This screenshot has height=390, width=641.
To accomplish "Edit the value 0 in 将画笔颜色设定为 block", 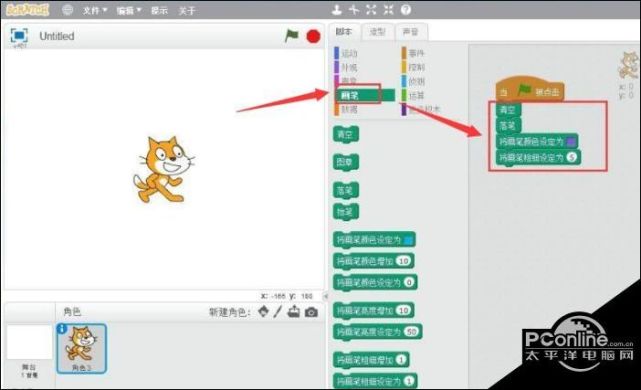I will (409, 282).
